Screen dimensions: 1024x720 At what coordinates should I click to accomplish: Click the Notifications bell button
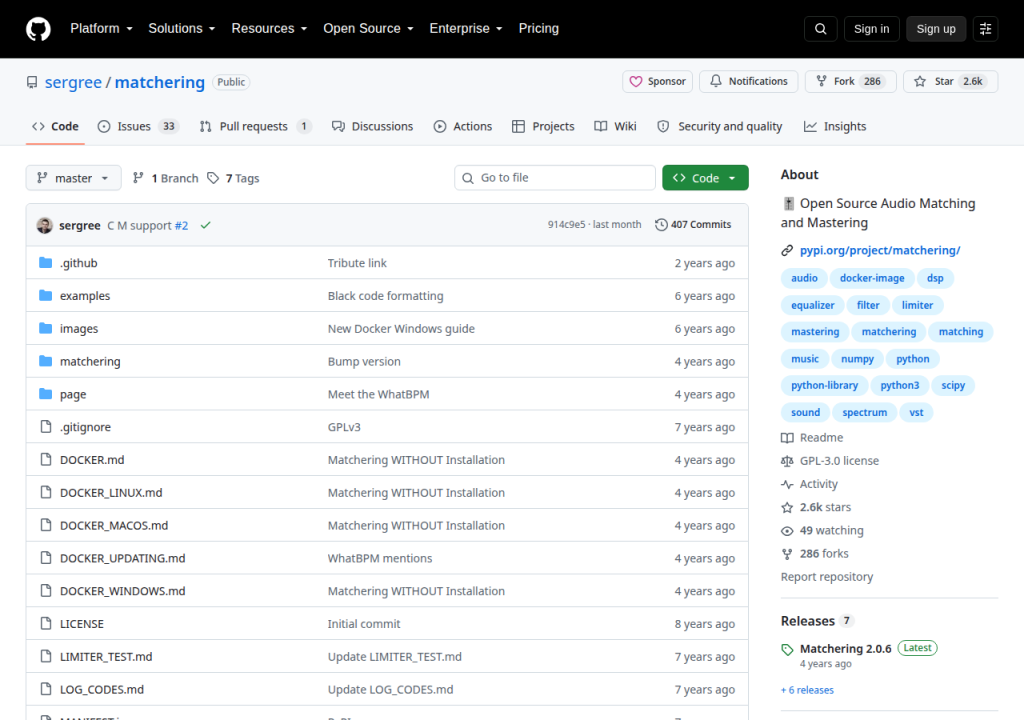click(748, 82)
